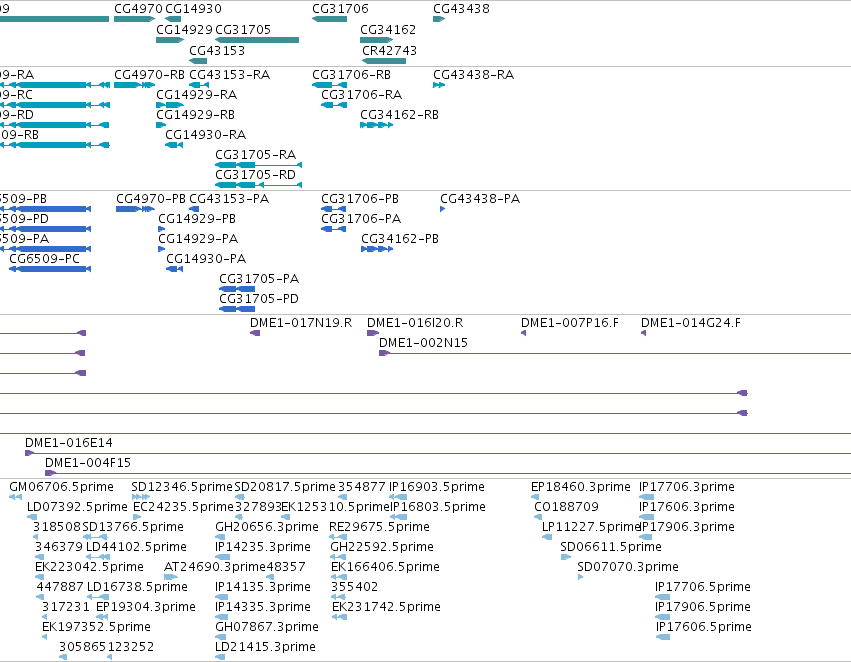Select the CG6509-PC protein label

point(45,259)
